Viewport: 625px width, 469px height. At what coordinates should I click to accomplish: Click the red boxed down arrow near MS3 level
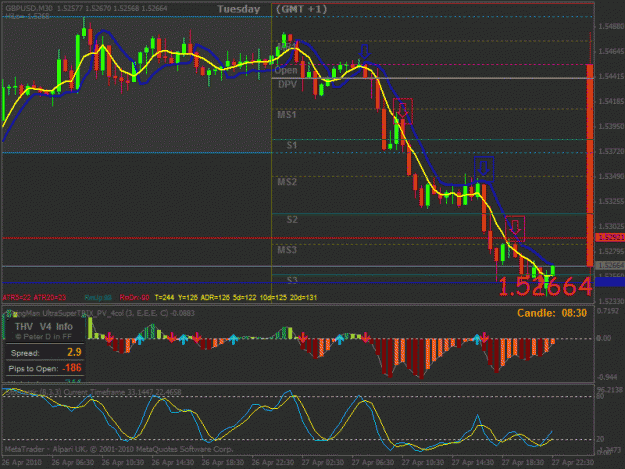coord(515,228)
